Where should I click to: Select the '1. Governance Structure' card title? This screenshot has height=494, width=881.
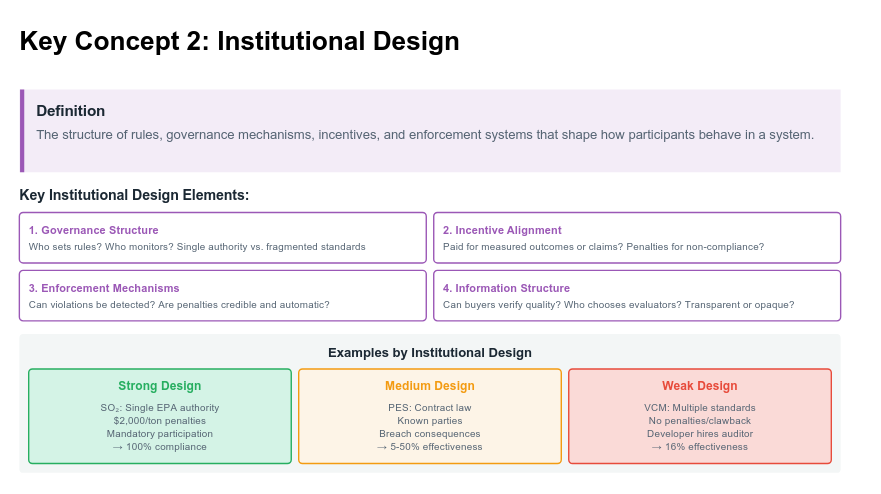(x=93, y=230)
